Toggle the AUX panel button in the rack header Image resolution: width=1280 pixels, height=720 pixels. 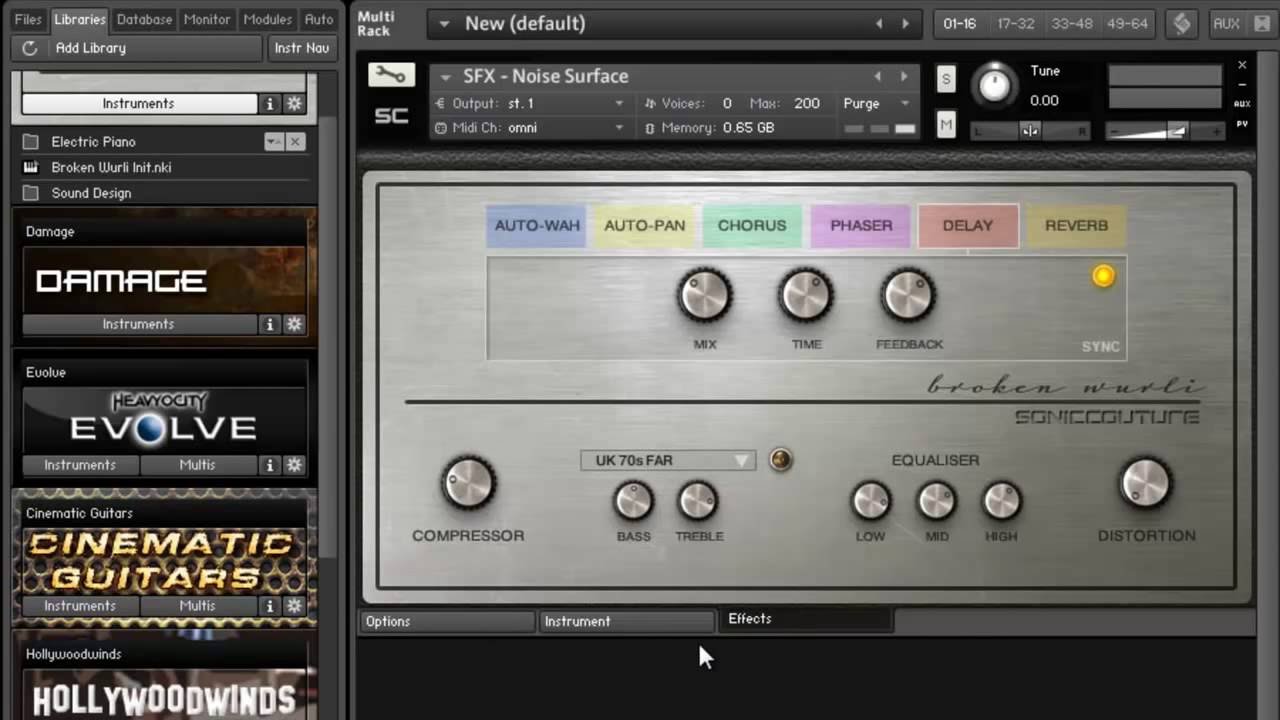pos(1226,23)
